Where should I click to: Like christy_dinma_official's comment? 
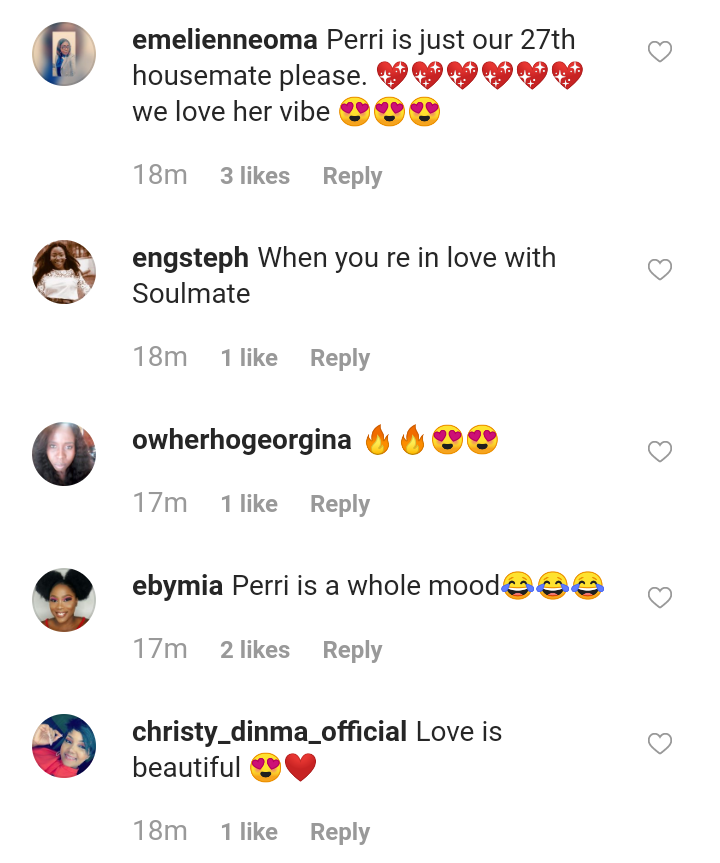click(659, 744)
